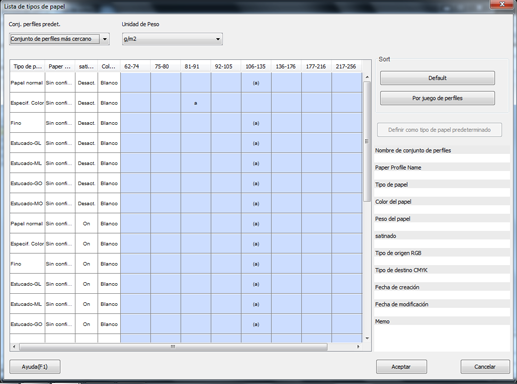Select '(a)' cell in Estucado-MO Desact. row
This screenshot has width=517, height=384.
tap(256, 204)
